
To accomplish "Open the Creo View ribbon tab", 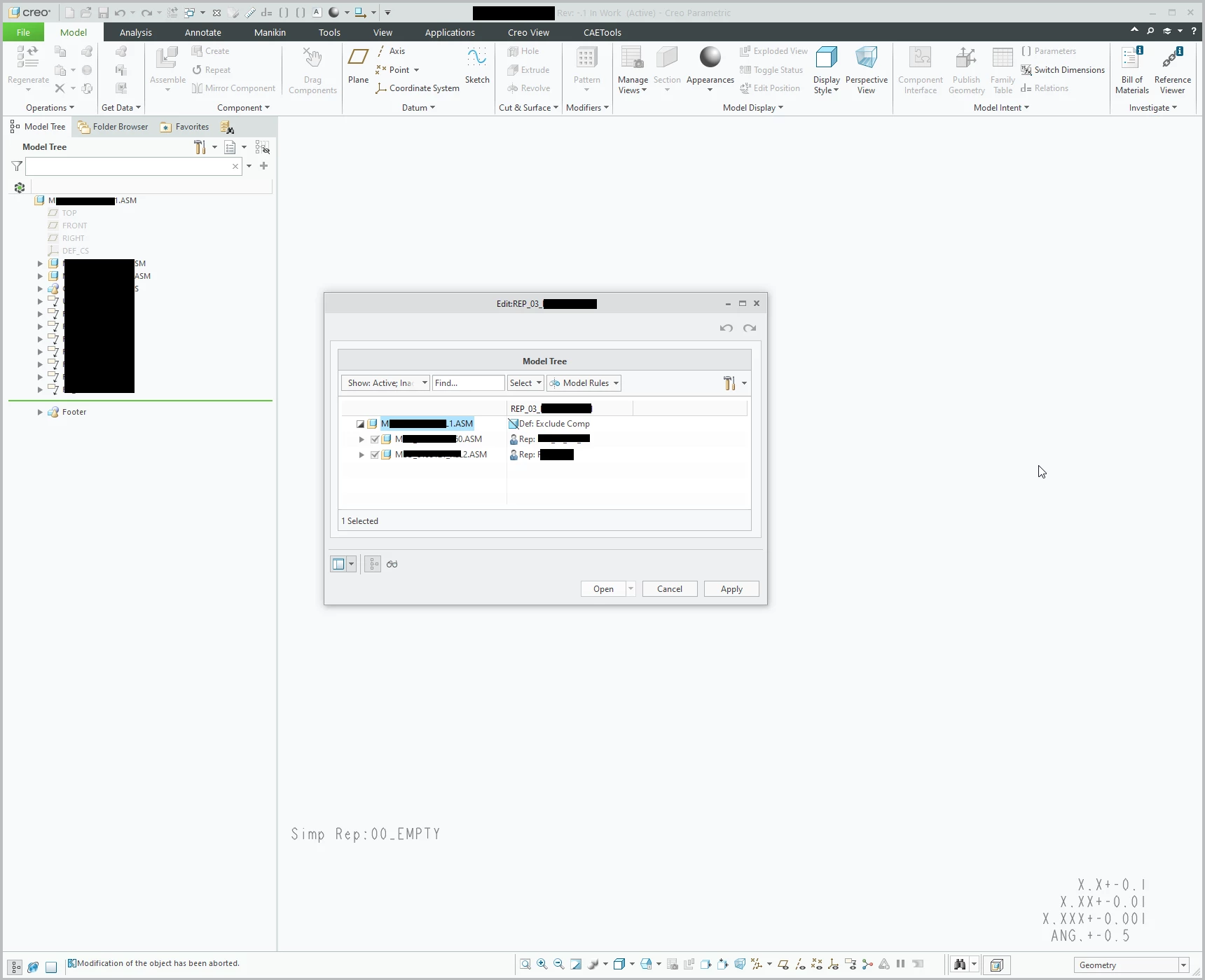I will coord(528,32).
